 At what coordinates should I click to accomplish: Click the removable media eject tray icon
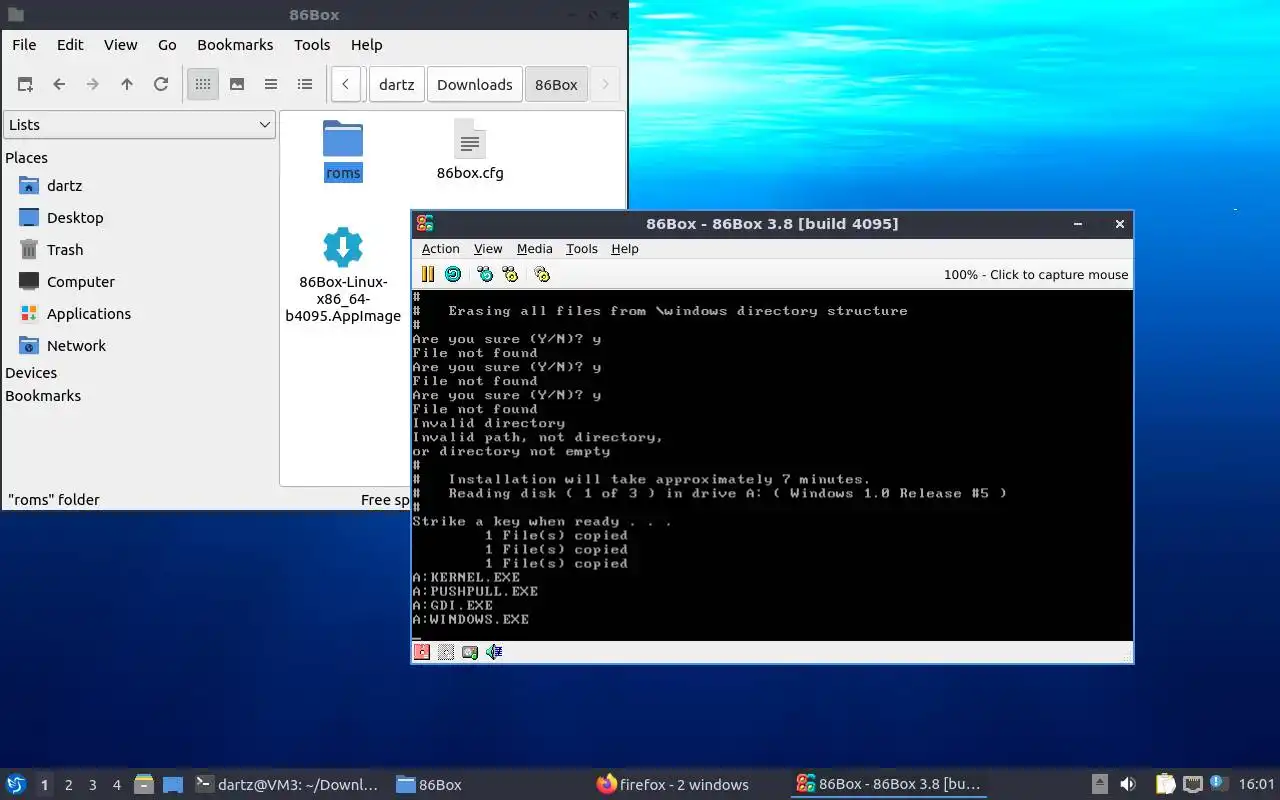coord(1100,784)
